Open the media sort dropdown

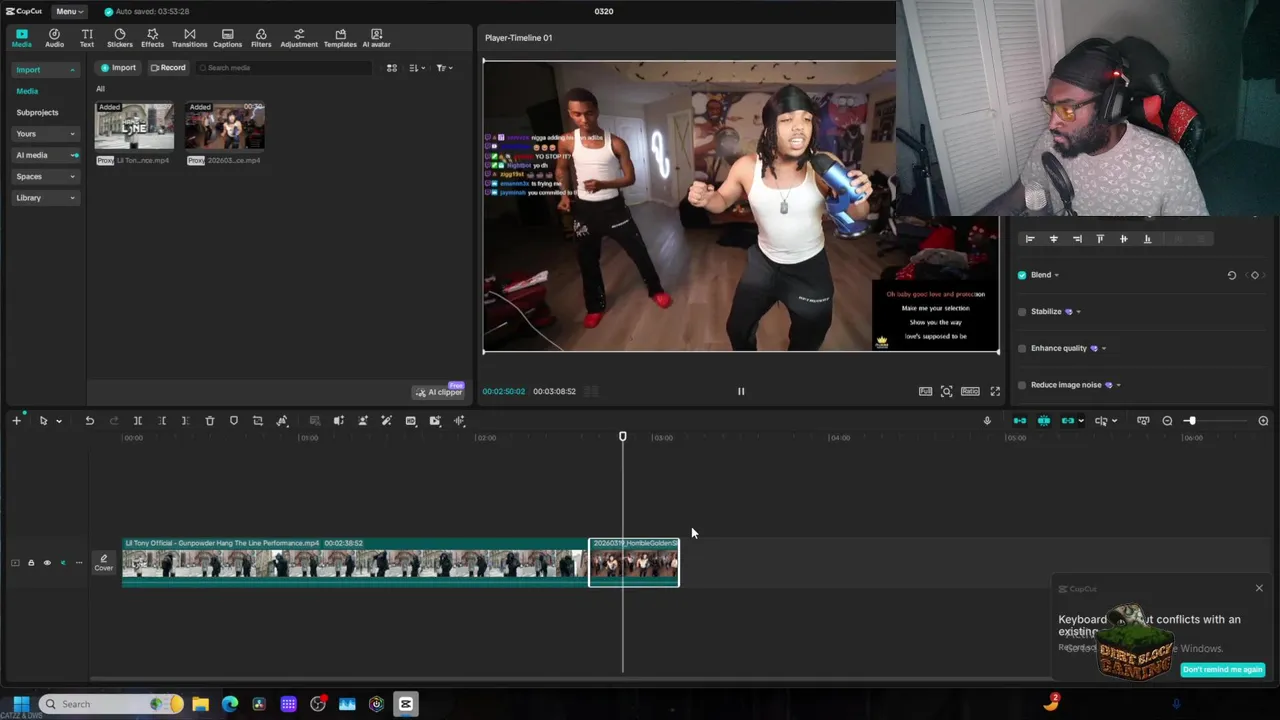[x=417, y=68]
